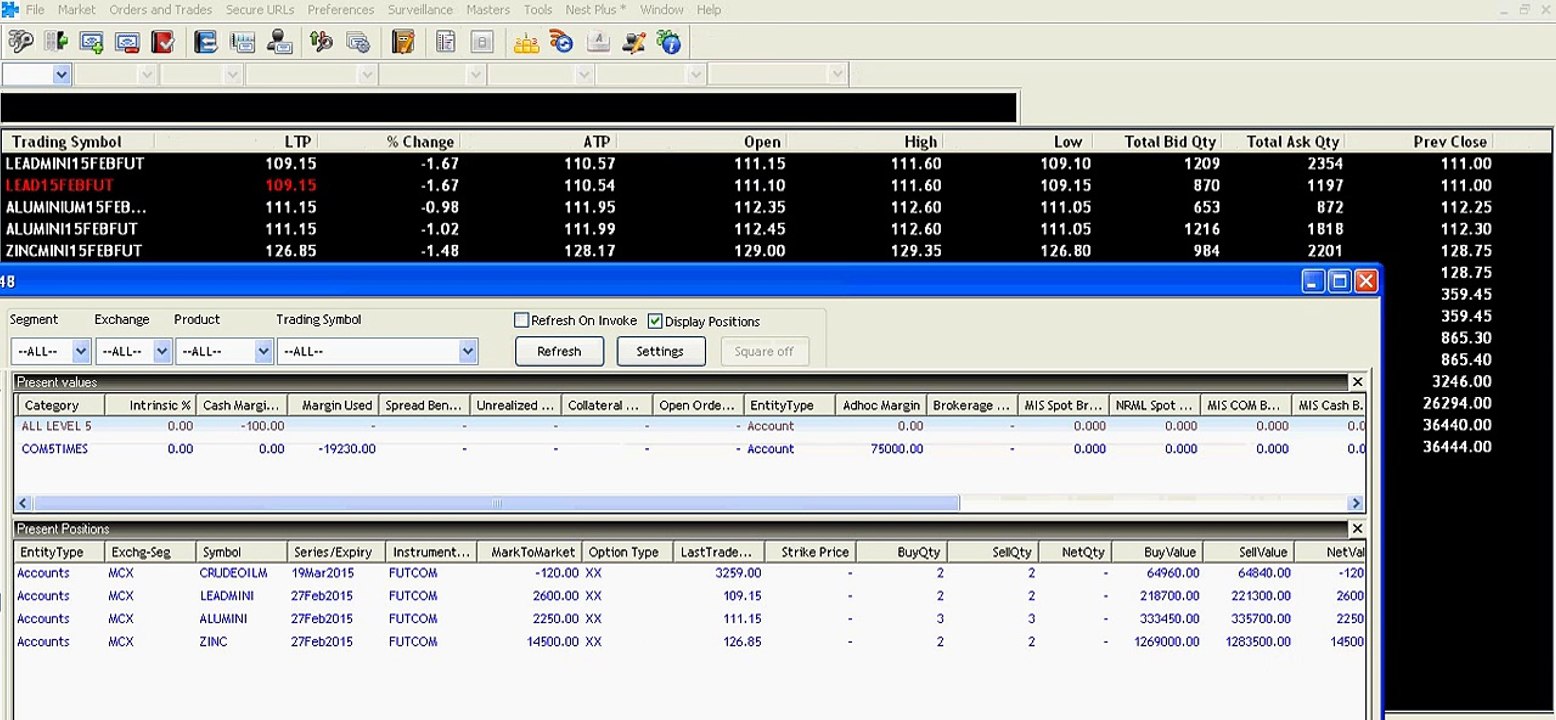Click the red-minus remove market watch icon
This screenshot has height=720, width=1556.
click(x=127, y=42)
